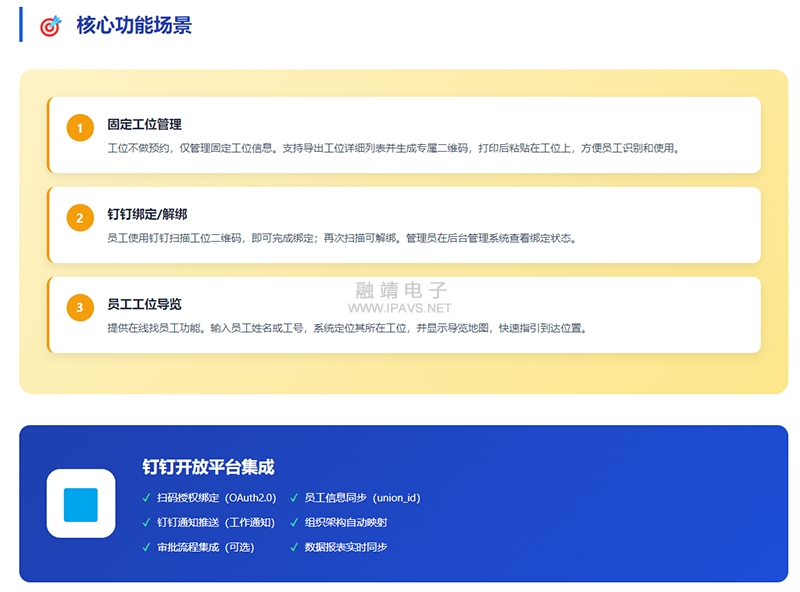This screenshot has width=800, height=592.
Task: Click 组织架构自动映射 text
Action: (x=346, y=522)
